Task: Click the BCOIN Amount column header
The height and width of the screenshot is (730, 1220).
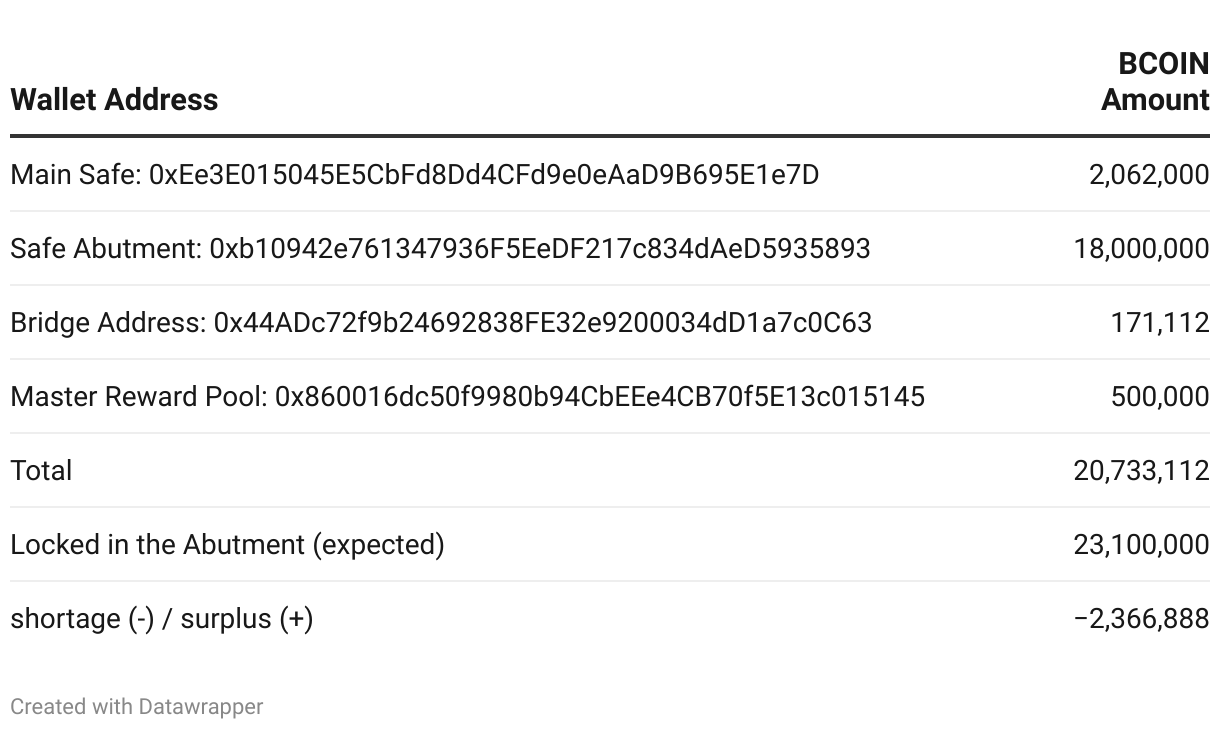Action: coord(1155,82)
